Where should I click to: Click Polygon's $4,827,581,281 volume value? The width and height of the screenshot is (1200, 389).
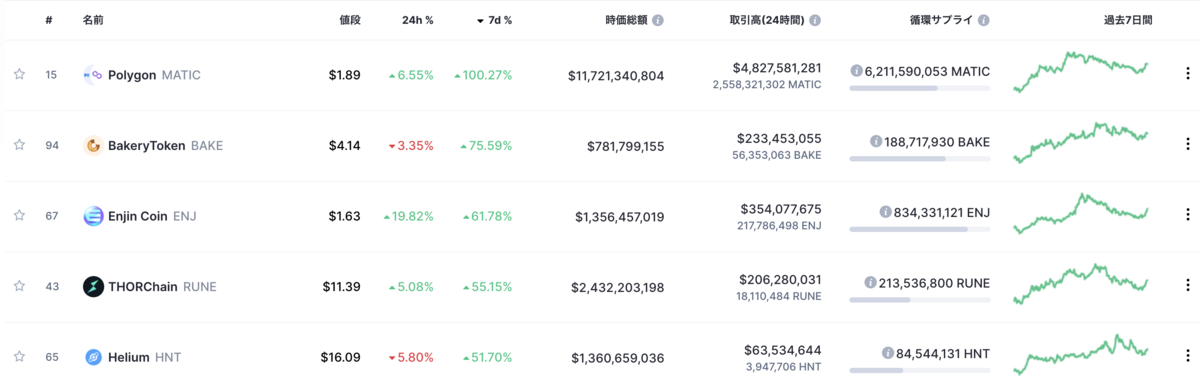pos(777,68)
